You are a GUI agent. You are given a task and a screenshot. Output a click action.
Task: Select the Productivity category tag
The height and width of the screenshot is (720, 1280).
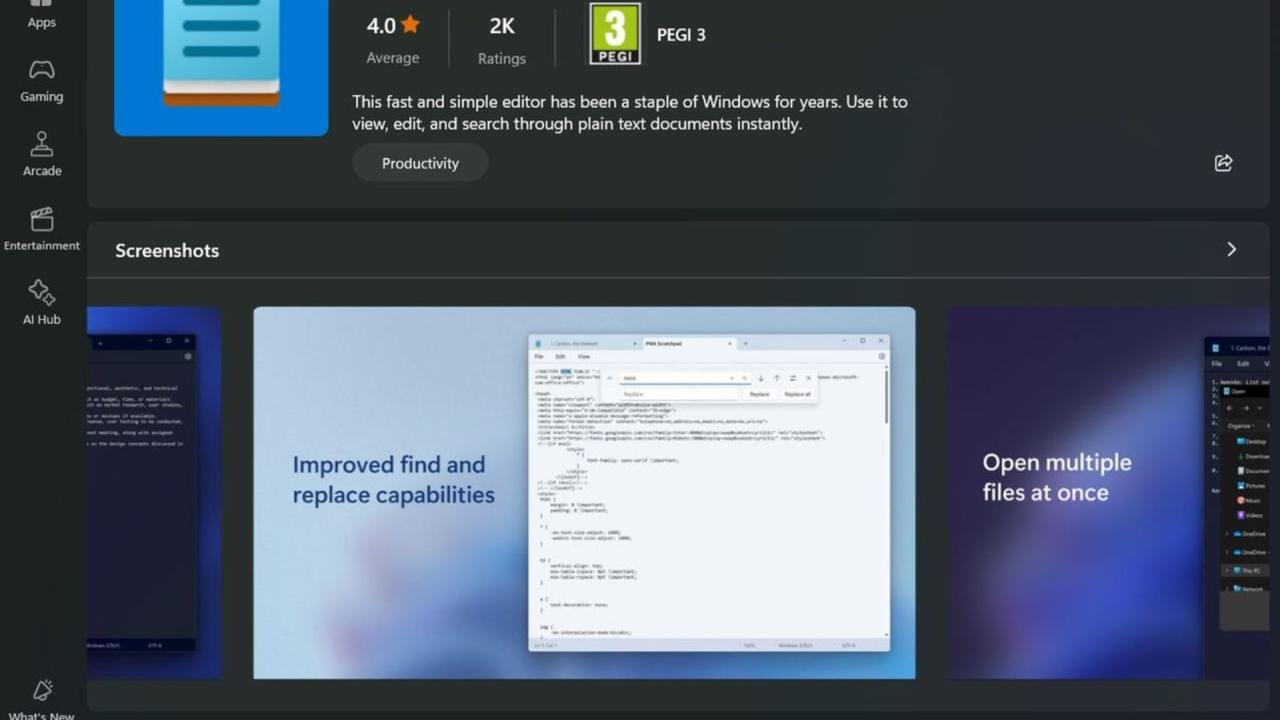(x=420, y=163)
